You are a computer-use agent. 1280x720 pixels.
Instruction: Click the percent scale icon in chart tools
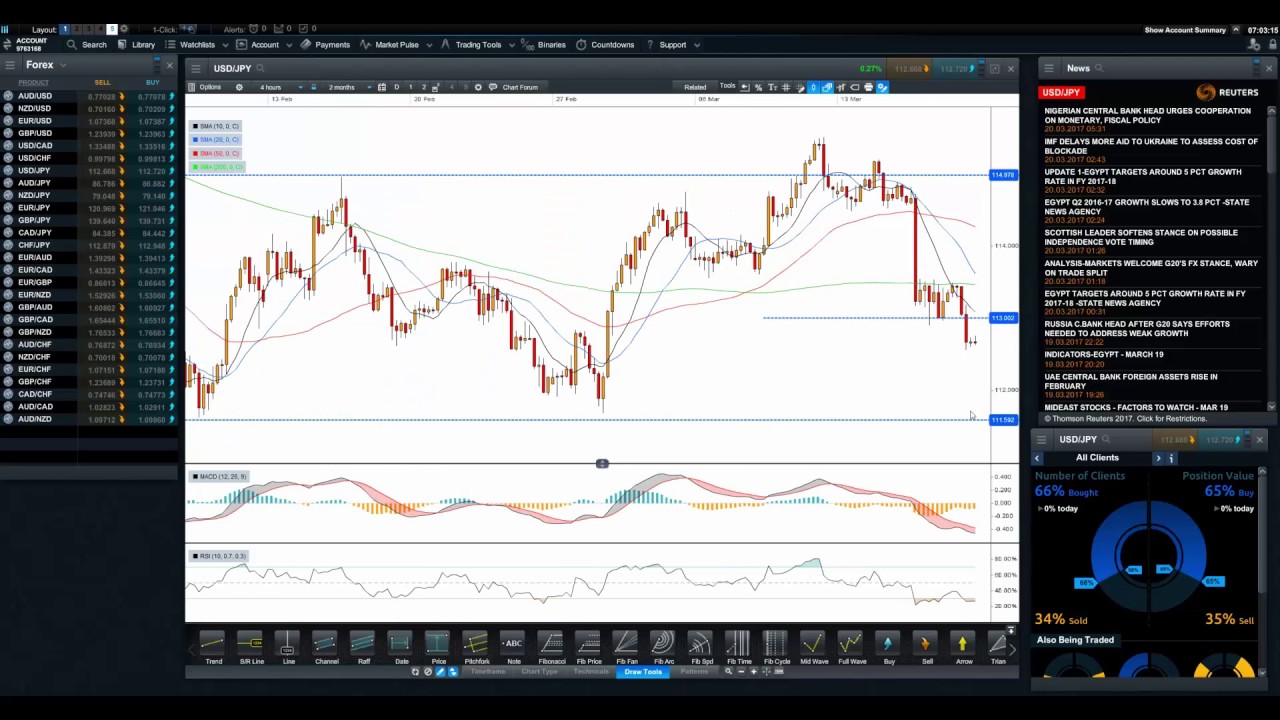click(758, 87)
